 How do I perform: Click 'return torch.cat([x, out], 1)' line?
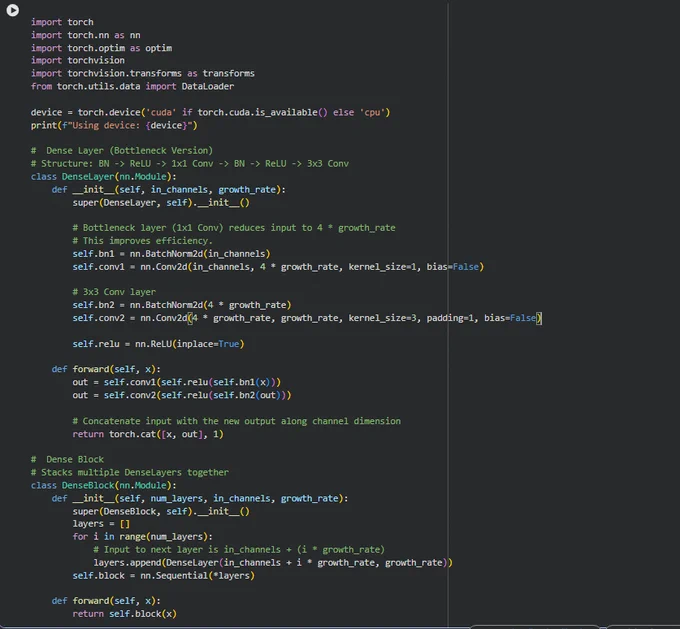[148, 434]
